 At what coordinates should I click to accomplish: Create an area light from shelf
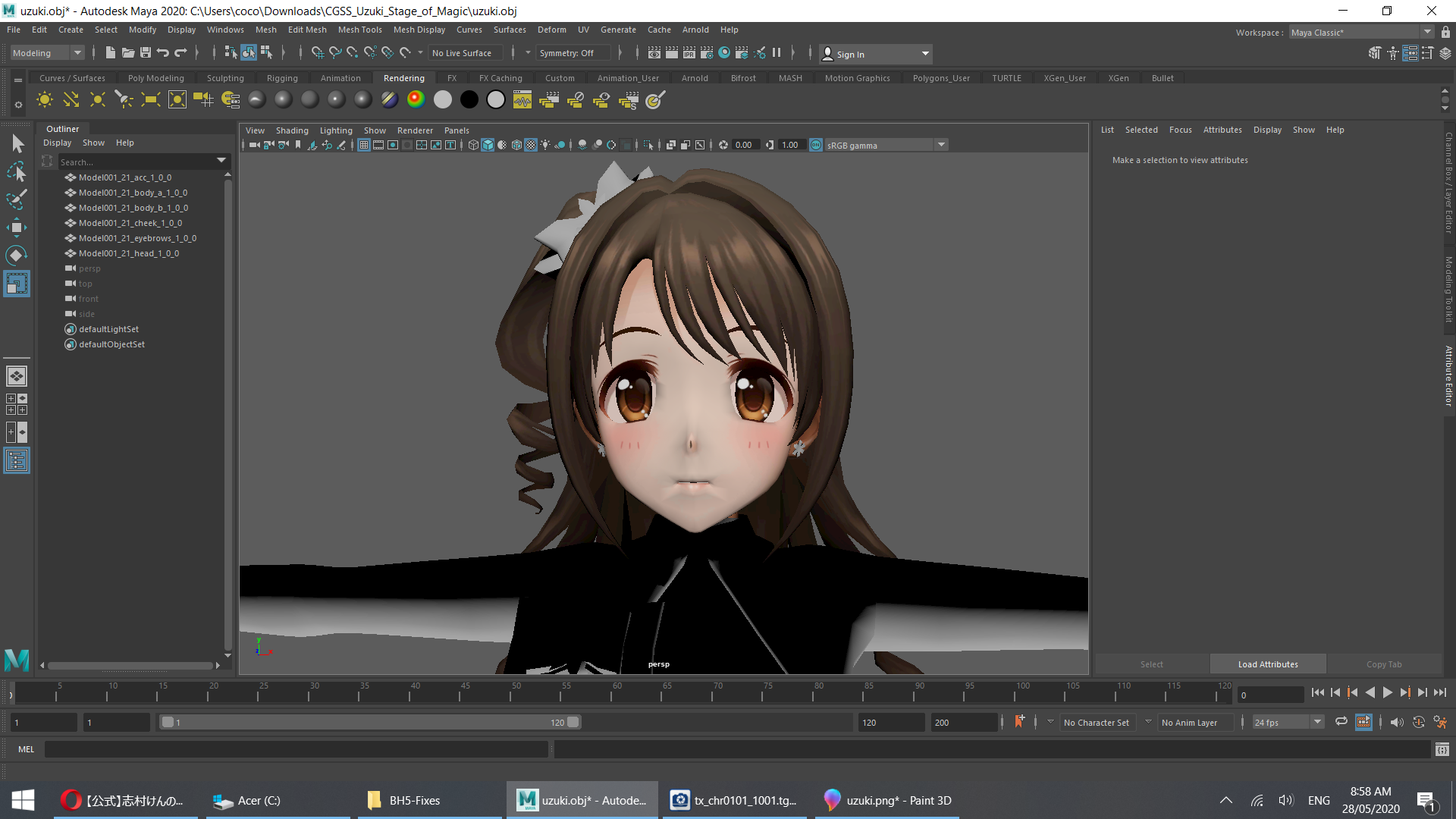click(x=151, y=99)
